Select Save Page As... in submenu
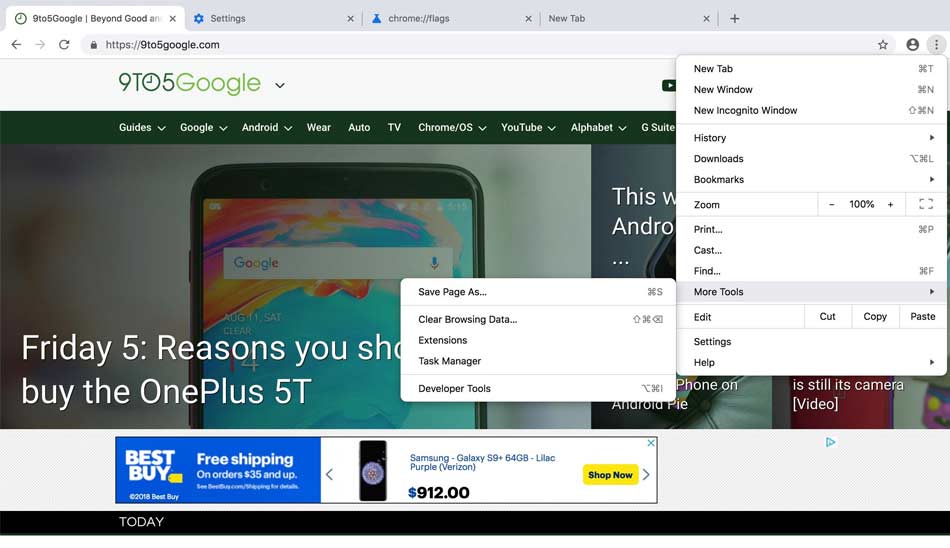The width and height of the screenshot is (950, 548). pos(538,292)
